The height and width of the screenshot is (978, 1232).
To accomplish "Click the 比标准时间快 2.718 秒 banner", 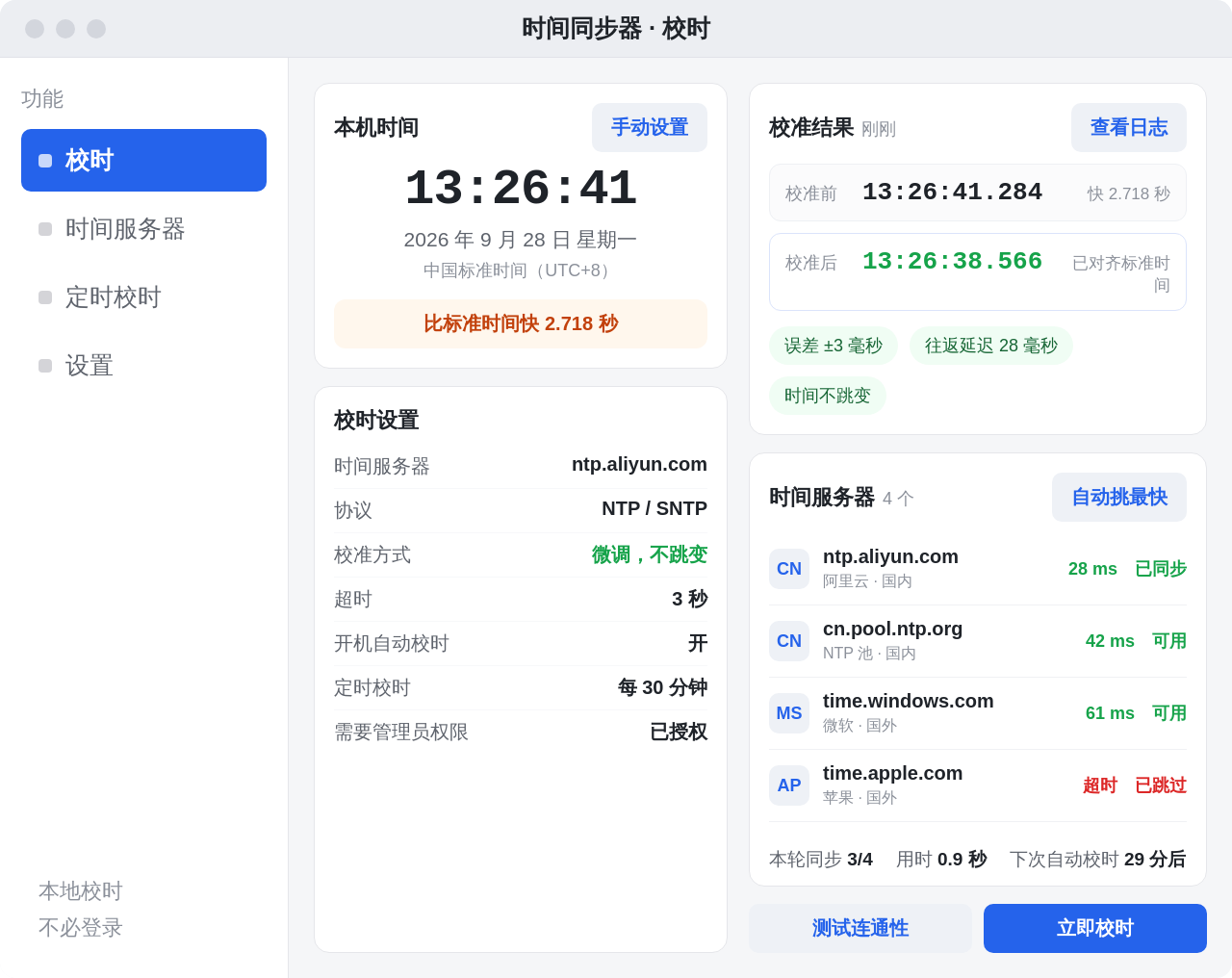I will tap(521, 323).
